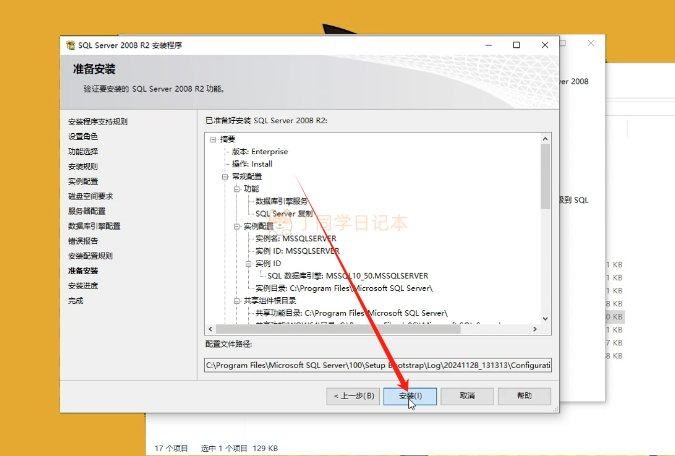Click 磁盘空间要求 step in sidebar
Viewport: 675px width, 456px height.
tap(90, 196)
